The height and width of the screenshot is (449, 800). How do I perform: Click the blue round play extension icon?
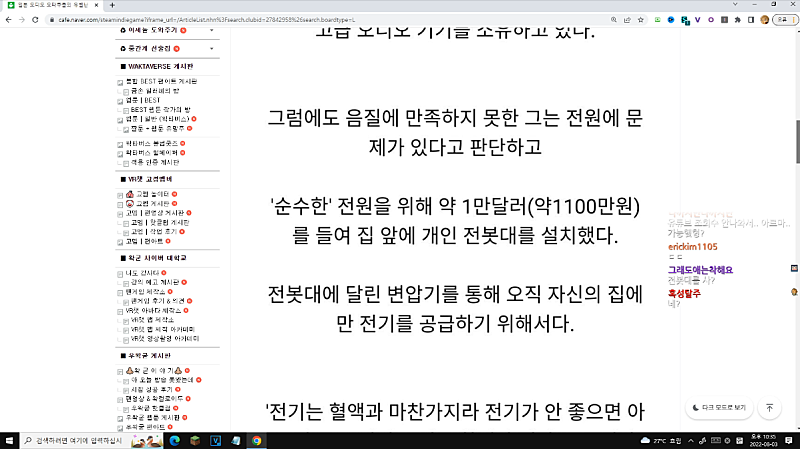pos(671,20)
